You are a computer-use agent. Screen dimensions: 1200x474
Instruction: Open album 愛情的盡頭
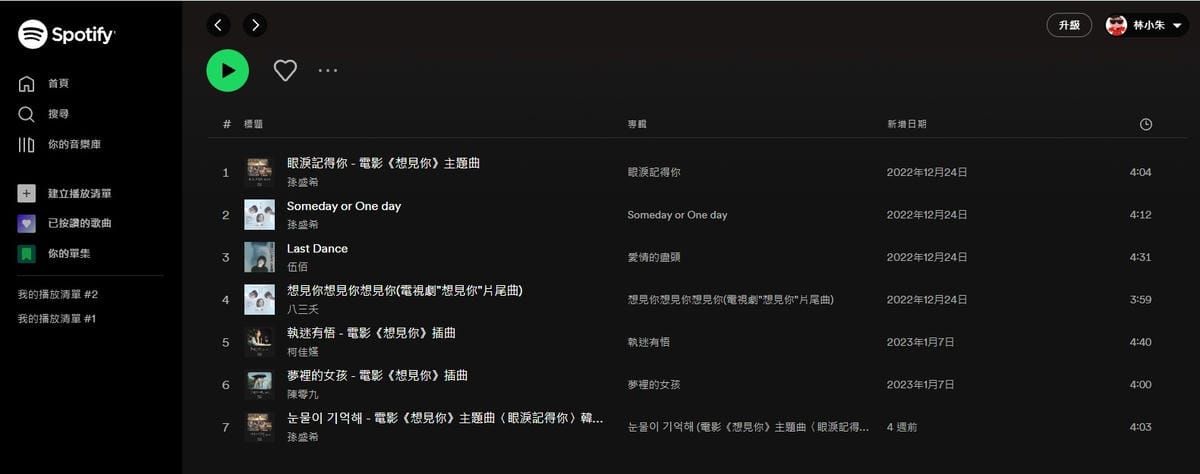pyautogui.click(x=653, y=257)
